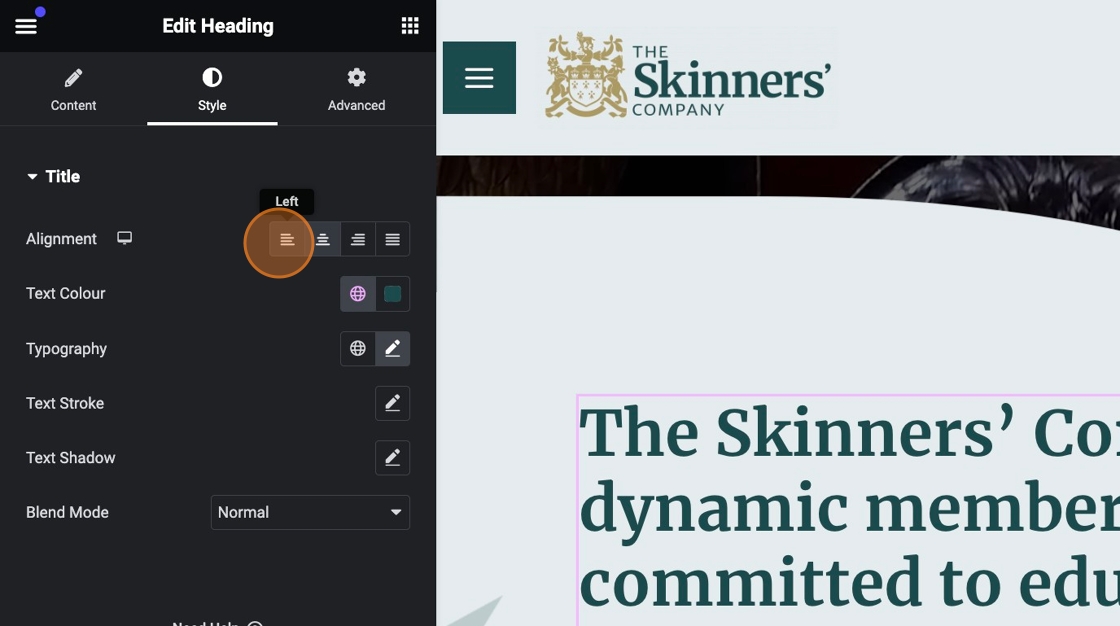Edit Text Shadow settings
This screenshot has width=1120, height=626.
tap(392, 457)
